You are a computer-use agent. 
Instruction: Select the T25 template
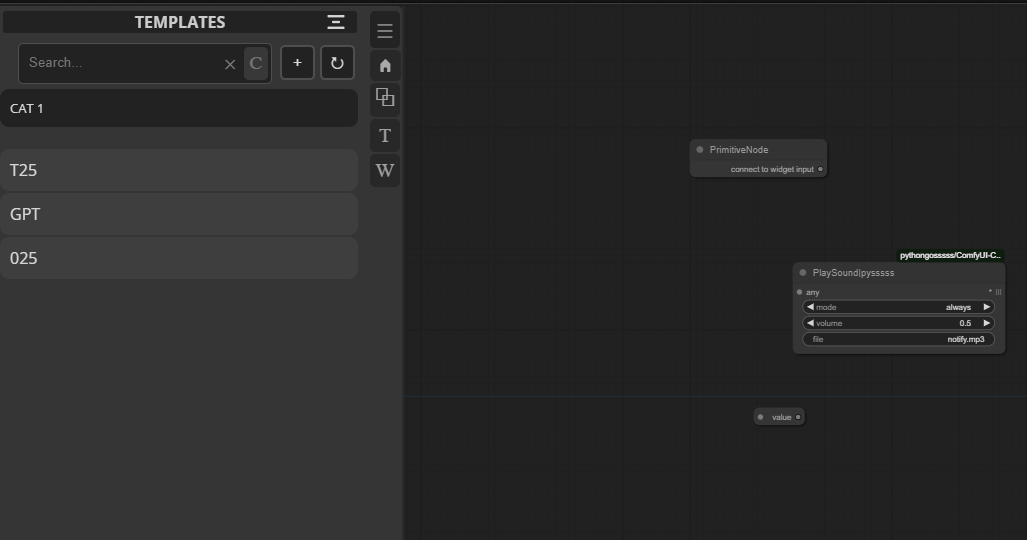click(x=179, y=170)
